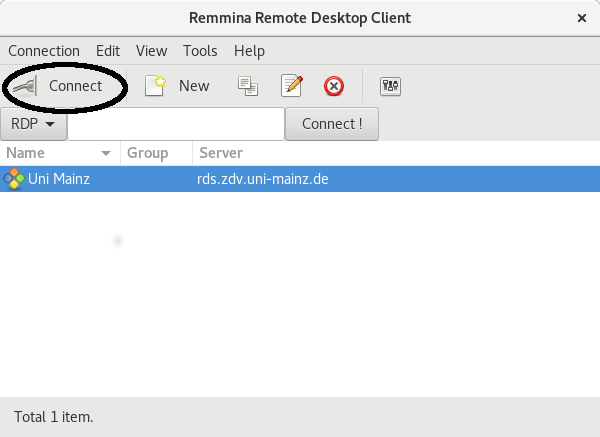Sort by Server column header
The image size is (600, 437).
pos(396,153)
